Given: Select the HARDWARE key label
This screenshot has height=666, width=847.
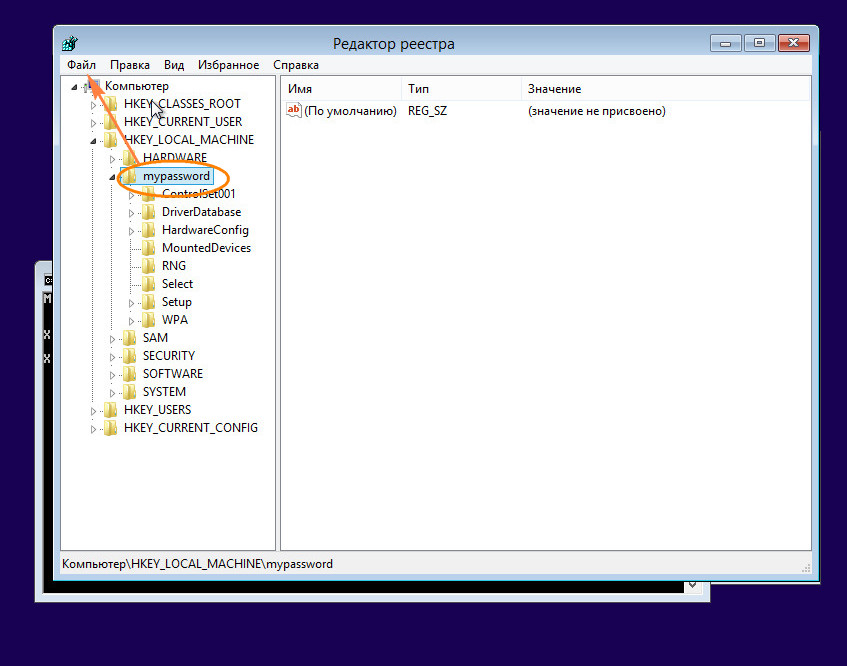Looking at the screenshot, I should click(x=174, y=158).
